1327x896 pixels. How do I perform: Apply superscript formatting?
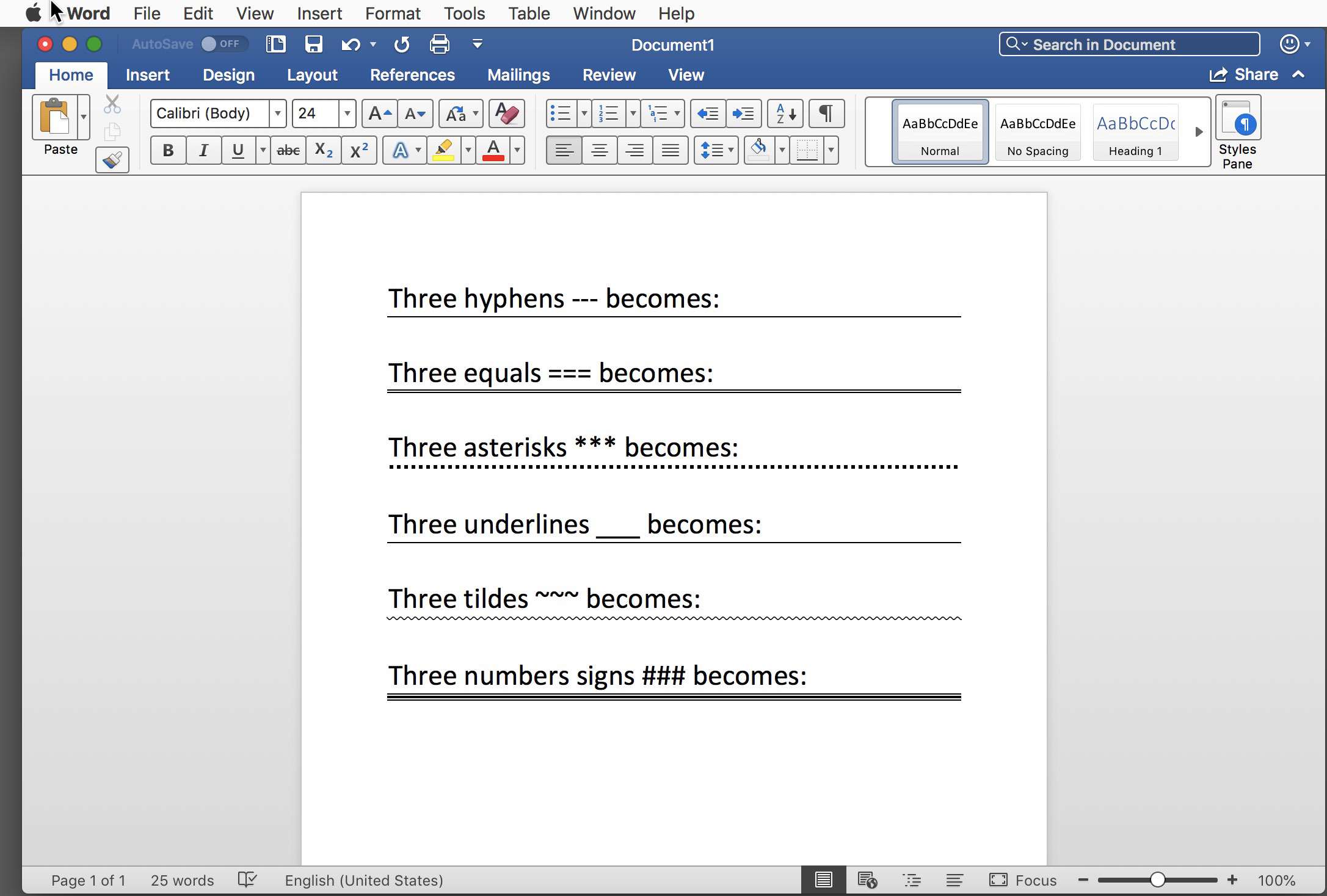point(359,150)
